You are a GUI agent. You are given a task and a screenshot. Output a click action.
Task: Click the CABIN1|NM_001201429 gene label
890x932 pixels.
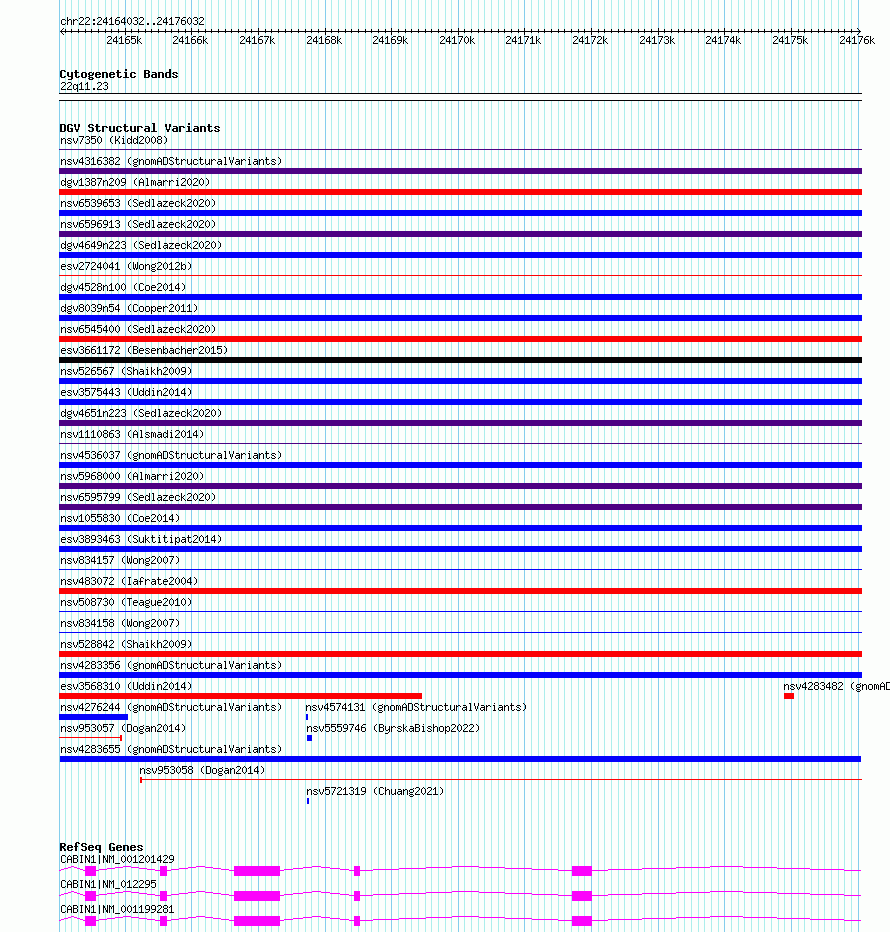pyautogui.click(x=117, y=859)
